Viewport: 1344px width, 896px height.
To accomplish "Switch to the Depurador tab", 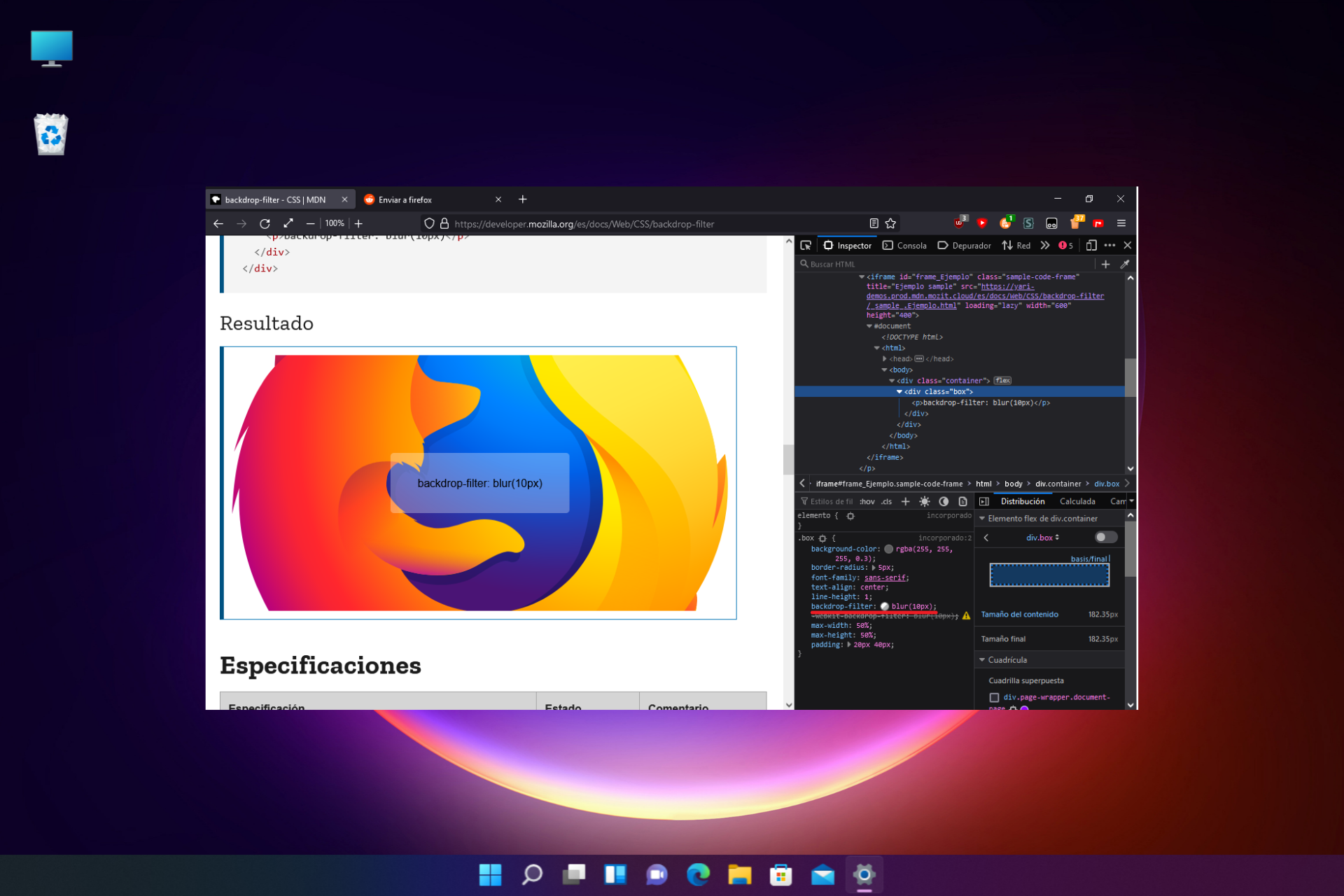I will (964, 245).
